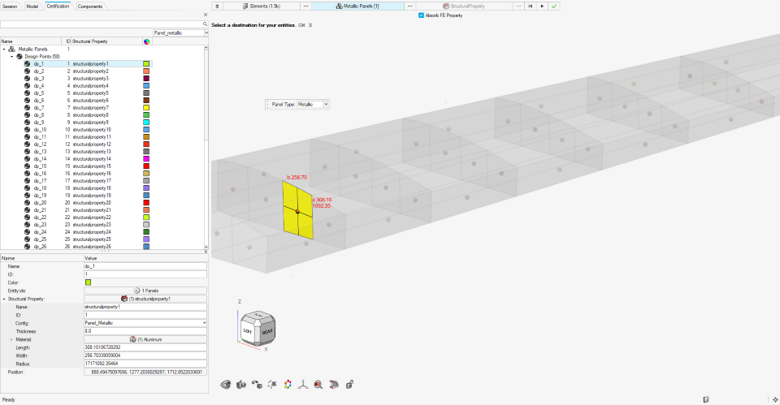The width and height of the screenshot is (780, 405).
Task: Click the green checkmark confirm icon
Action: pyautogui.click(x=554, y=6)
